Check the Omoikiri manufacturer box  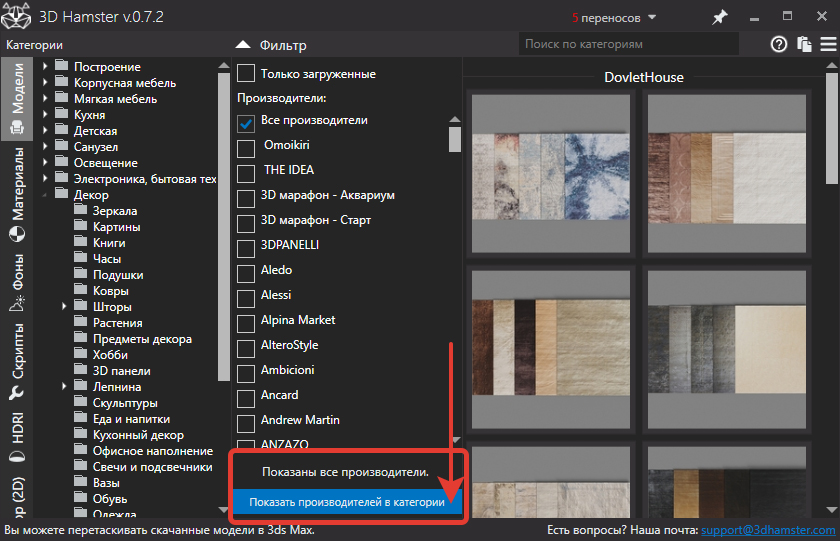click(x=246, y=148)
